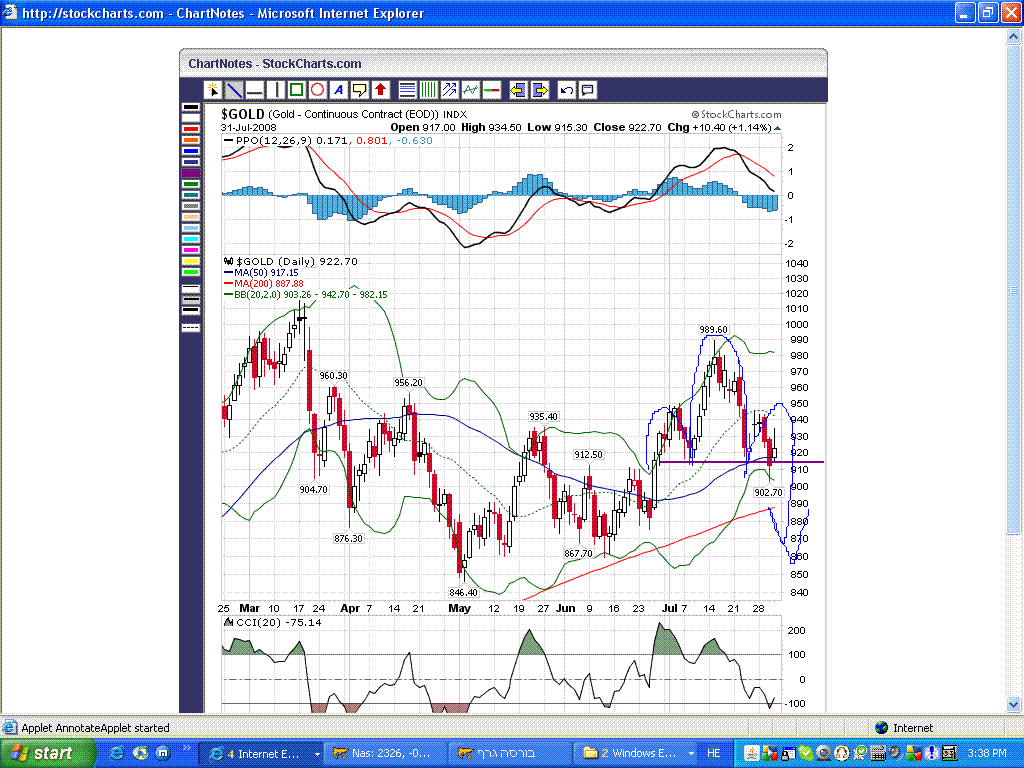Select the red ellipse shape tool
This screenshot has width=1024, height=768.
click(x=317, y=90)
